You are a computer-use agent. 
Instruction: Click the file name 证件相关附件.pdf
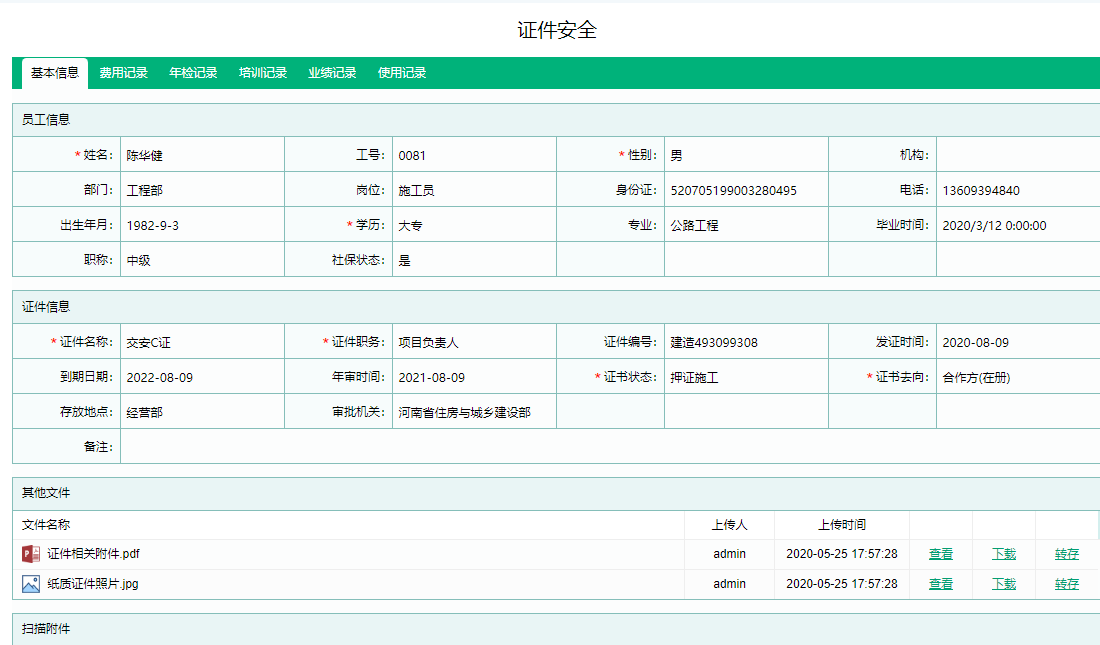93,554
